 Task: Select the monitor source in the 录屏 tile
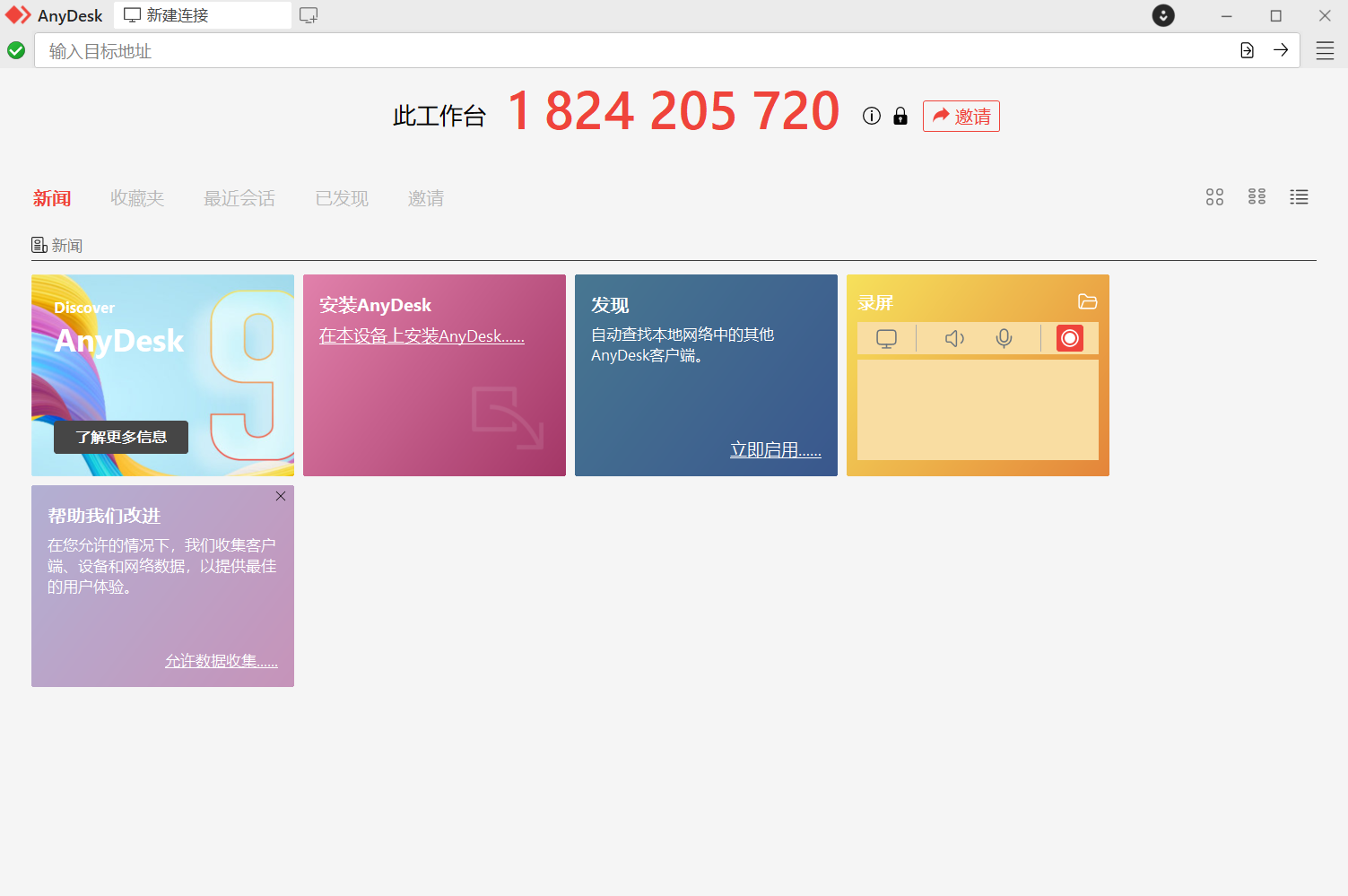tap(886, 338)
